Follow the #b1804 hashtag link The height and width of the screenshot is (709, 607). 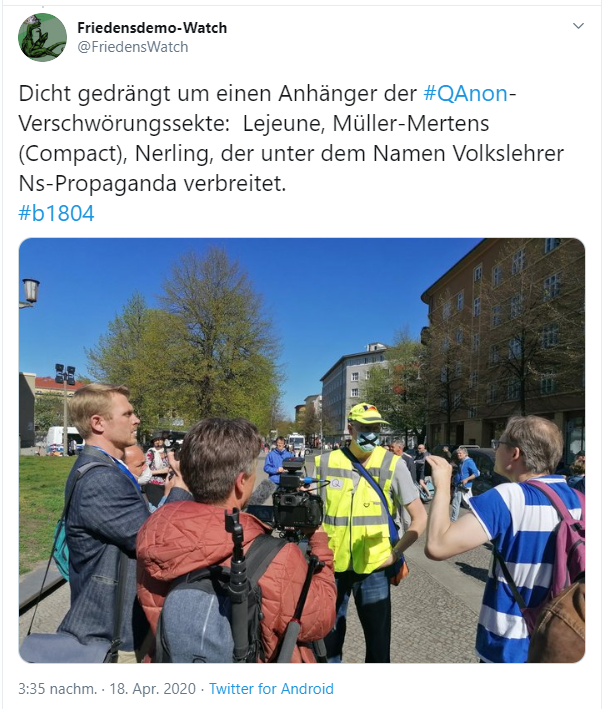(57, 213)
